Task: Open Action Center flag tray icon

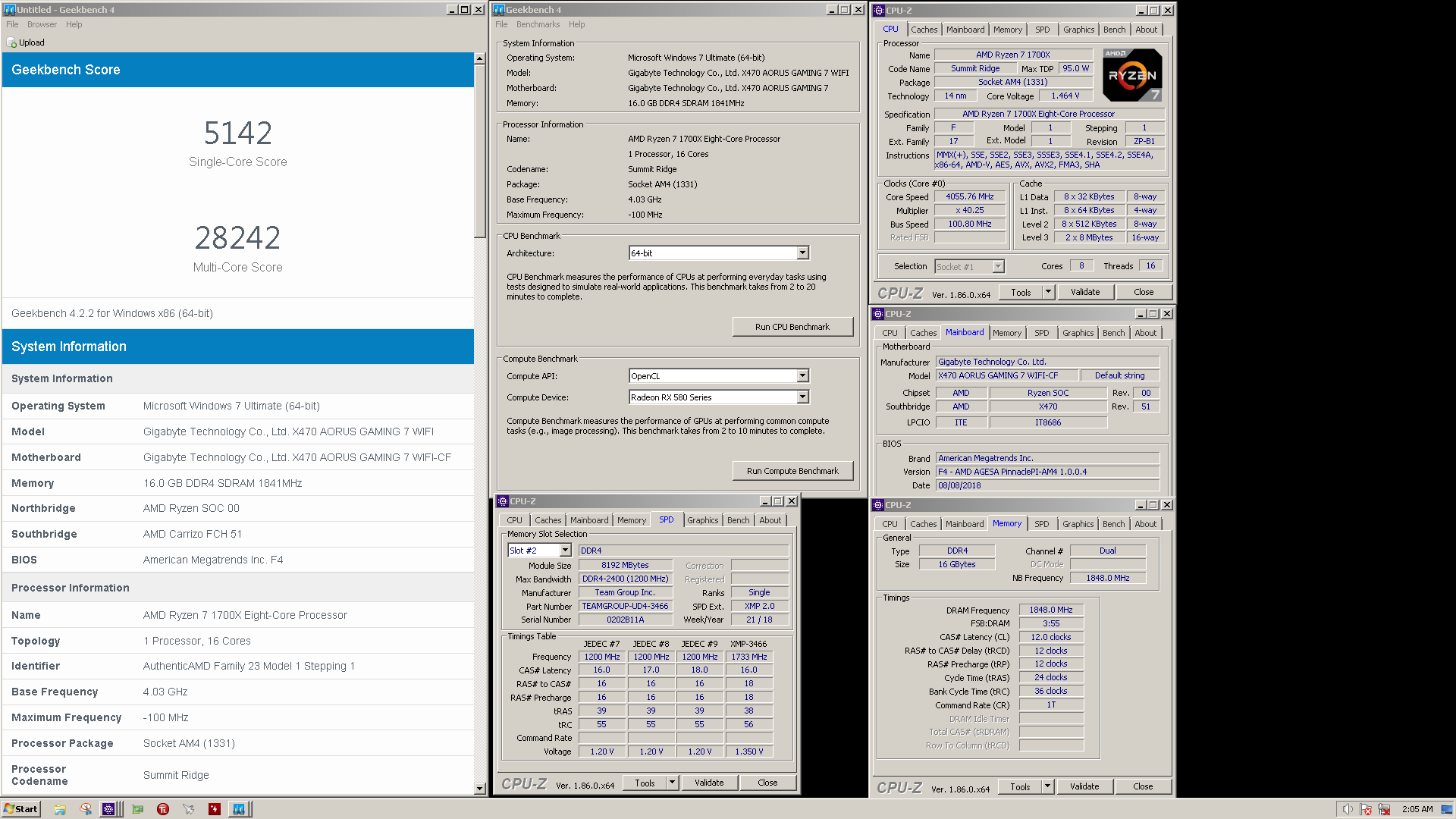Action: point(1366,809)
